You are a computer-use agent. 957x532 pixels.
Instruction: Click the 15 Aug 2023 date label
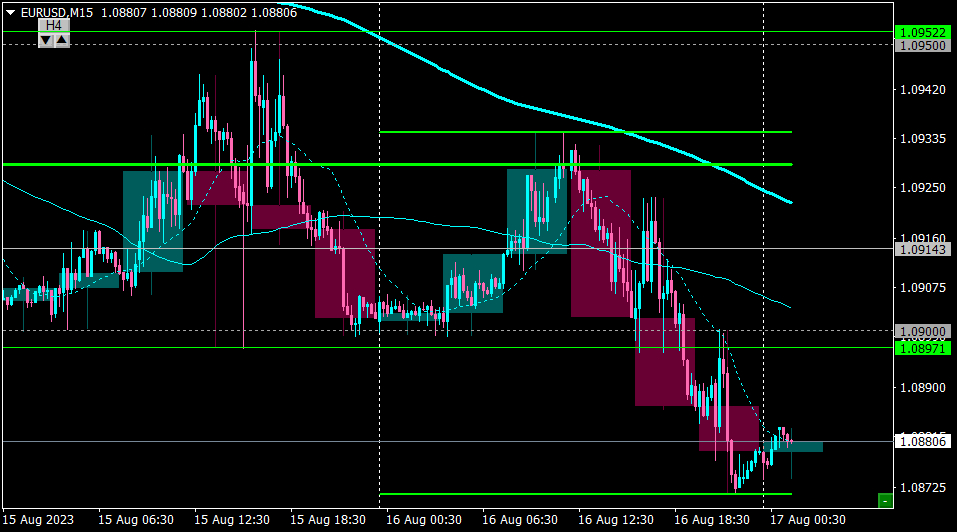pyautogui.click(x=38, y=520)
